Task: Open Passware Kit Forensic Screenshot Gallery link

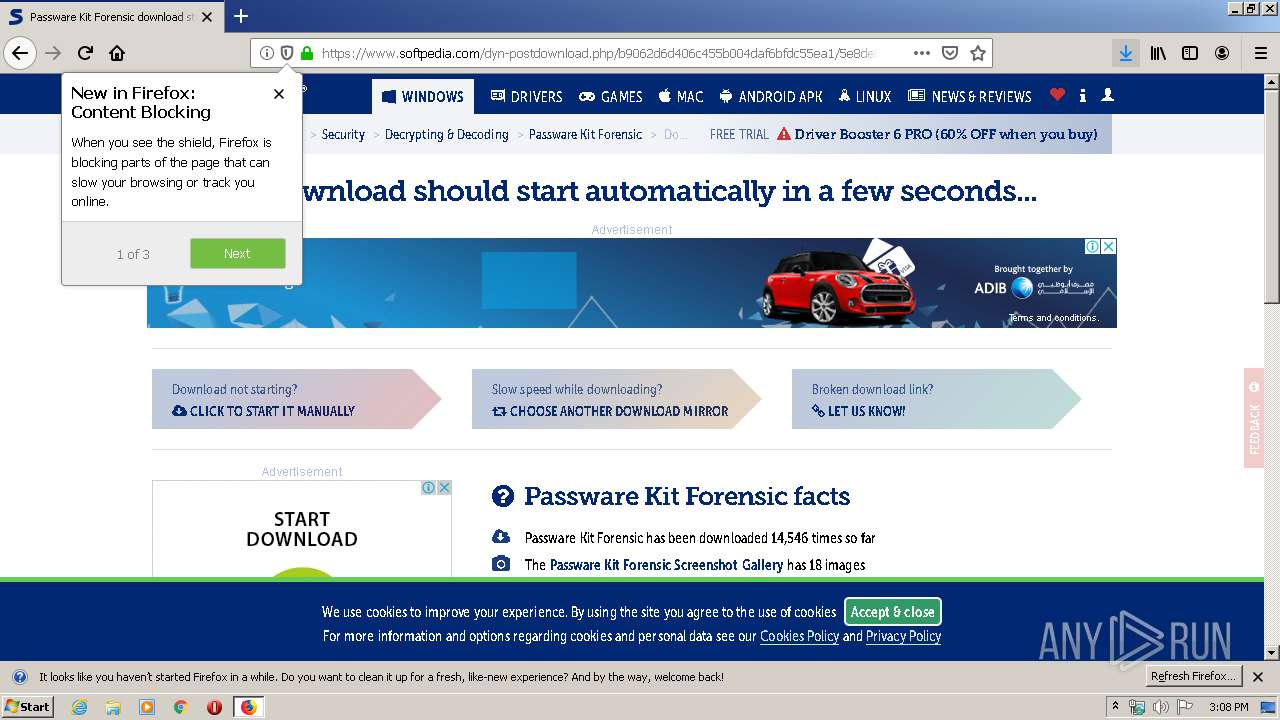Action: pyautogui.click(x=666, y=565)
